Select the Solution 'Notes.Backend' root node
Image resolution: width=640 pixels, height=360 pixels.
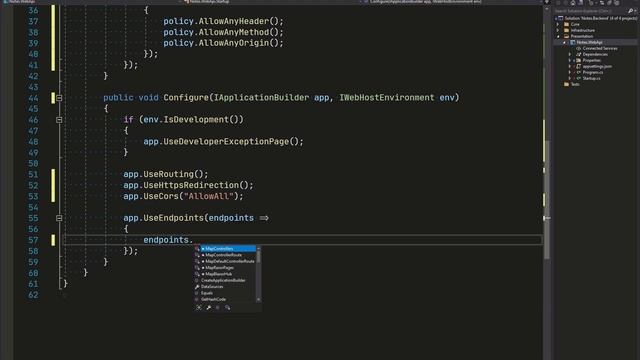coord(600,18)
